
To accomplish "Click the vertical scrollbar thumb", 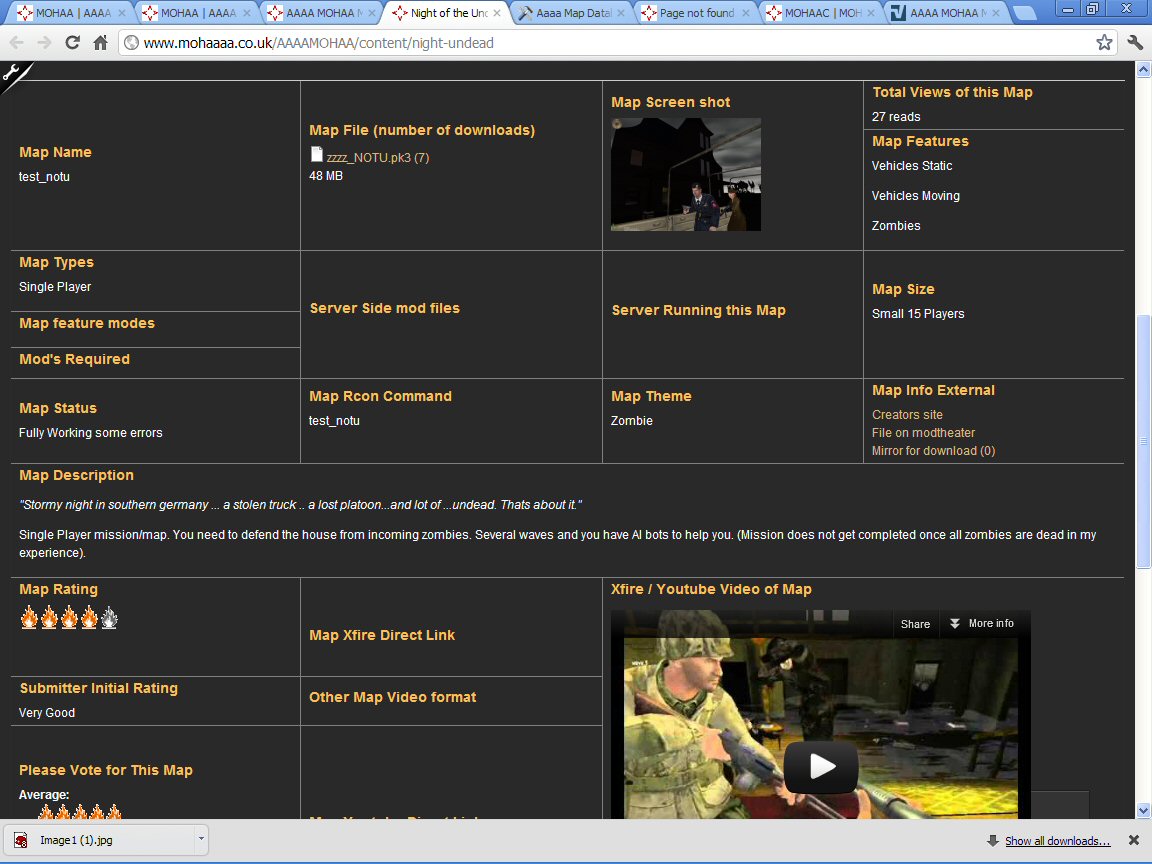I will pyautogui.click(x=1143, y=441).
